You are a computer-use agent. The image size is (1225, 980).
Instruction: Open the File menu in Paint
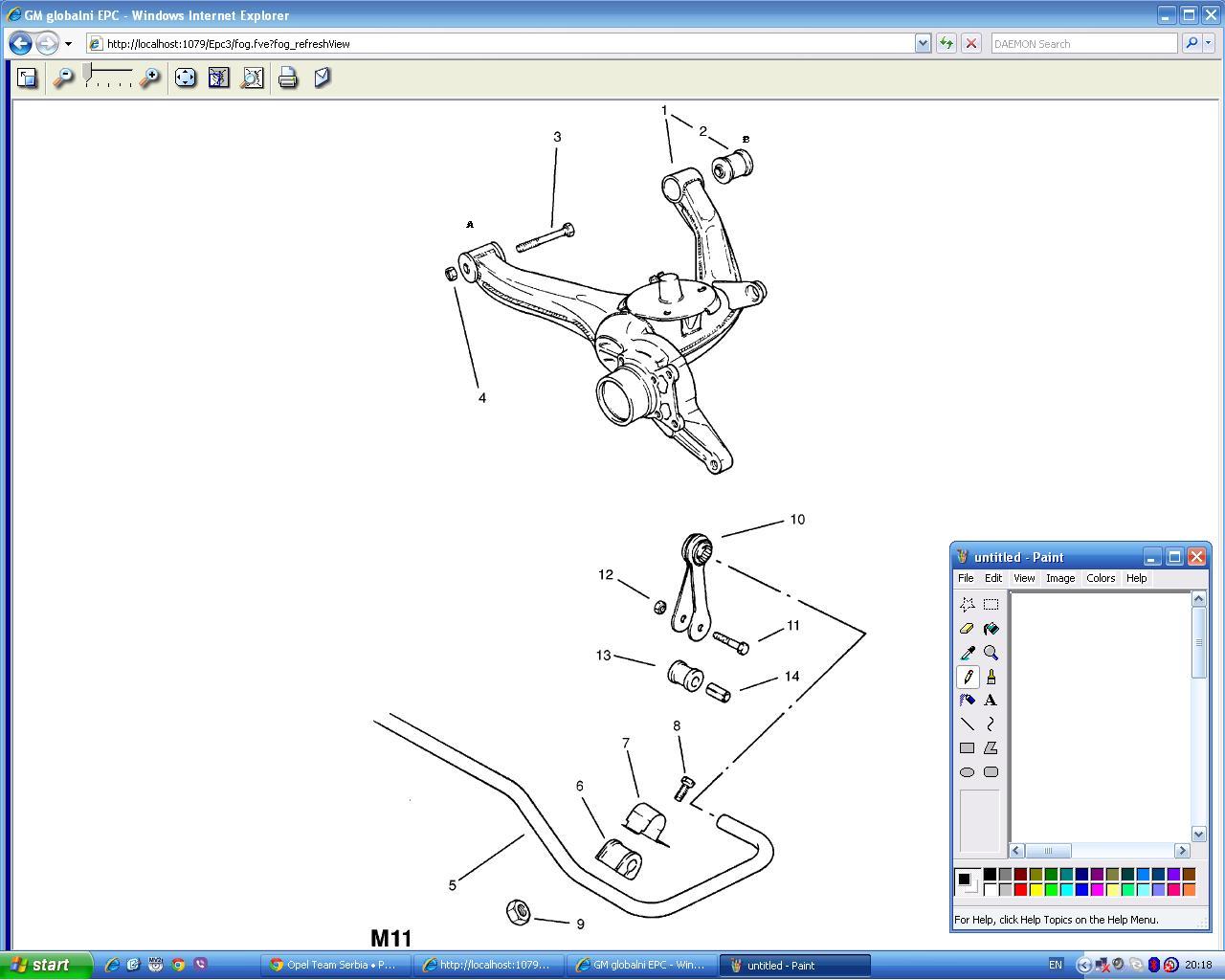coord(966,578)
